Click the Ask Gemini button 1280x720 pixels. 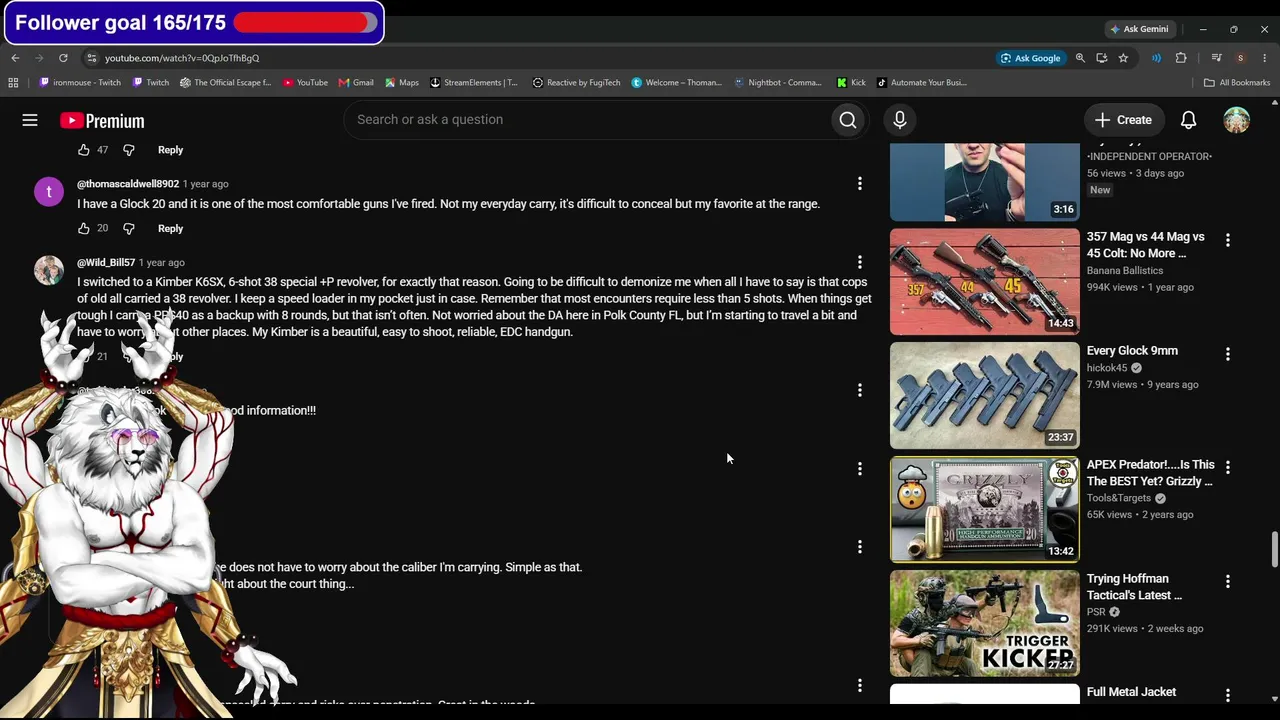point(1139,29)
